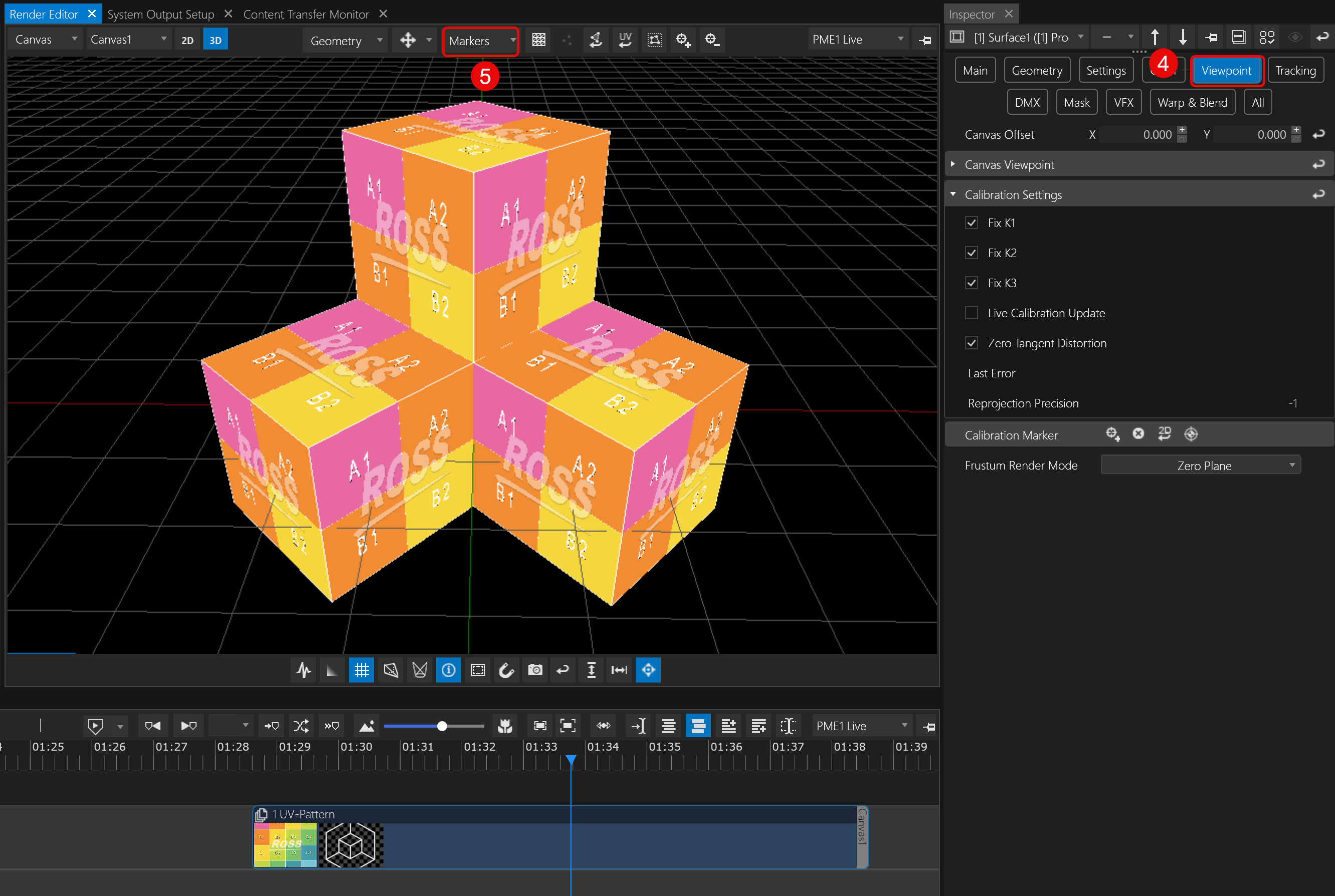This screenshot has height=896, width=1335.
Task: Open the Geometry tab in Inspector
Action: pyautogui.click(x=1037, y=70)
